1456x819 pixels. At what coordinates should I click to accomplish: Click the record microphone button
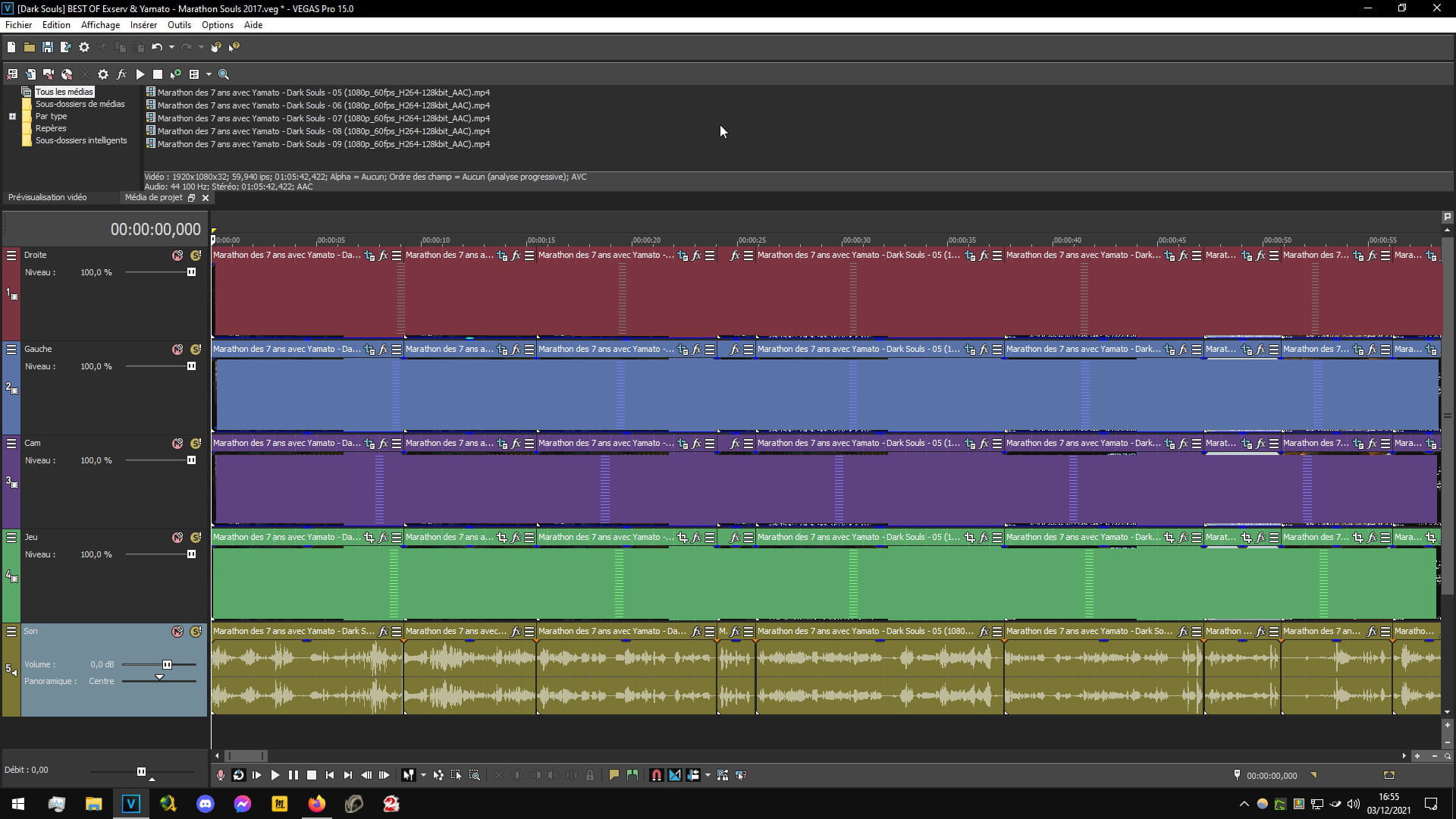(221, 775)
